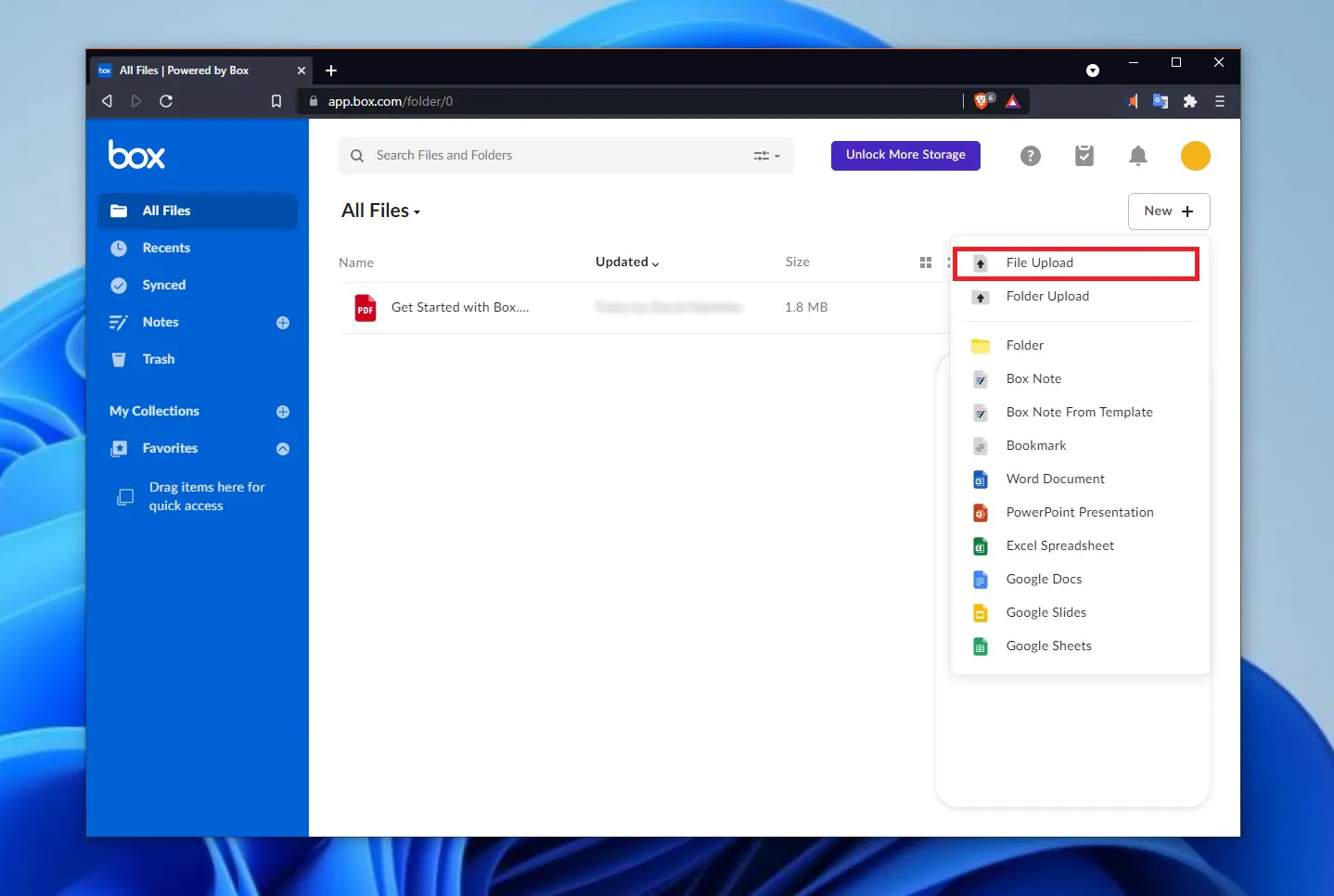Image resolution: width=1334 pixels, height=896 pixels.
Task: Open My Collections heading
Action: tap(154, 412)
